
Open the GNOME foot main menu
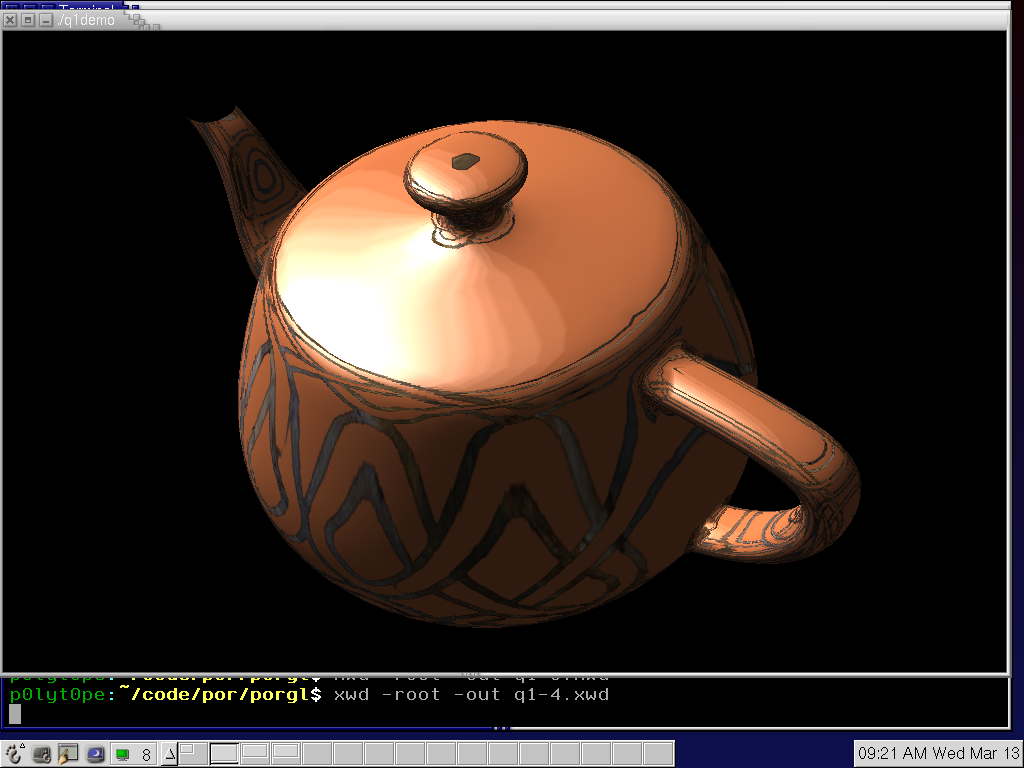[x=15, y=754]
